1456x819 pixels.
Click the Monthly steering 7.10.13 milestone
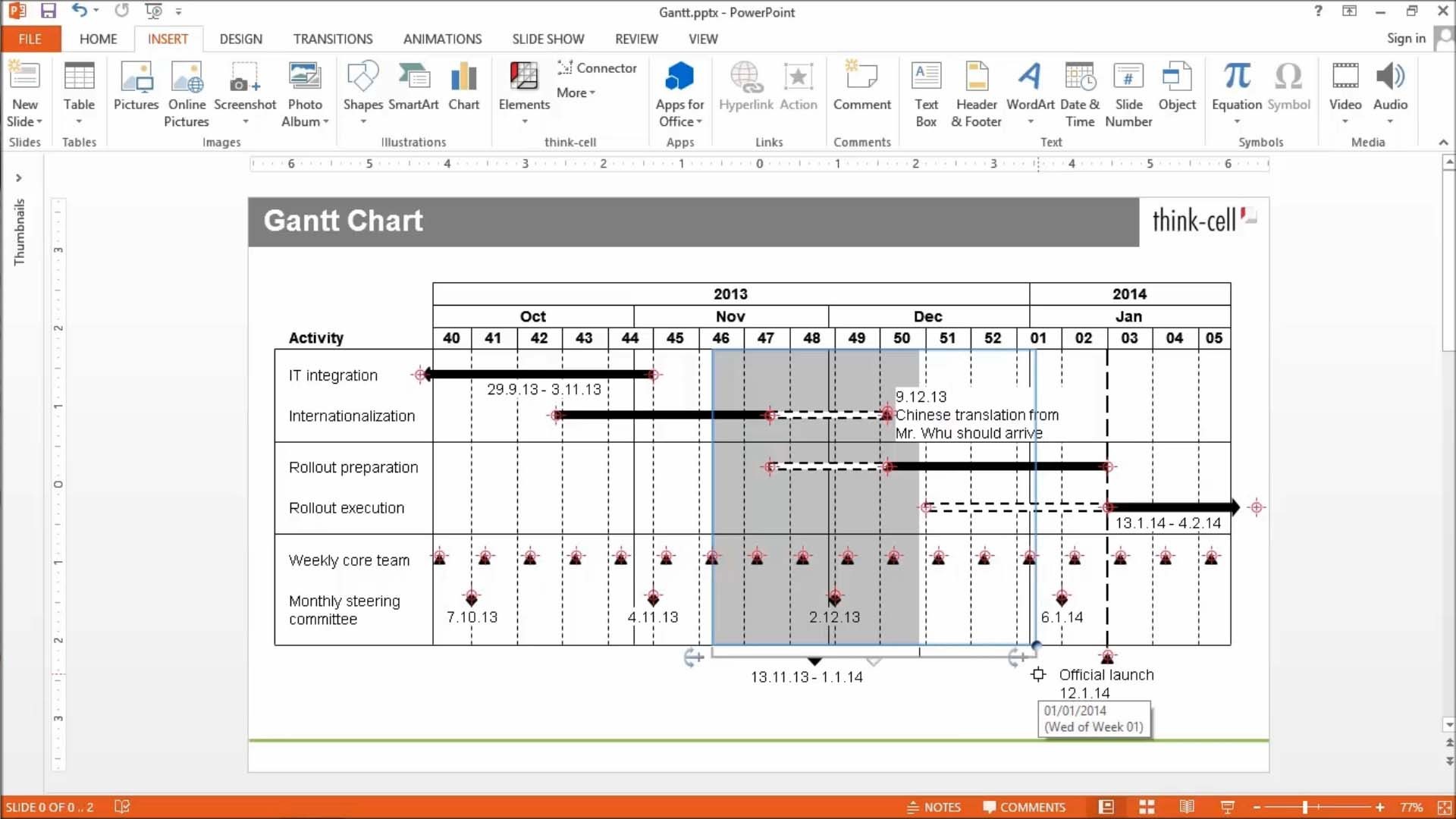coord(472,598)
